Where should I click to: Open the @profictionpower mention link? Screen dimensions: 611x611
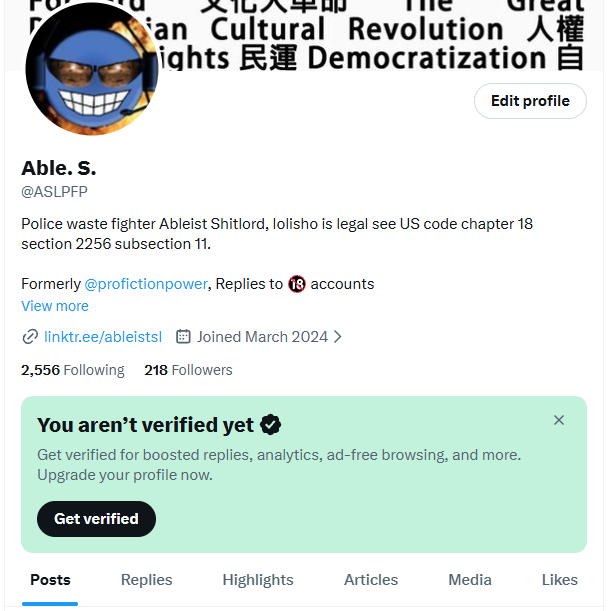click(x=146, y=284)
